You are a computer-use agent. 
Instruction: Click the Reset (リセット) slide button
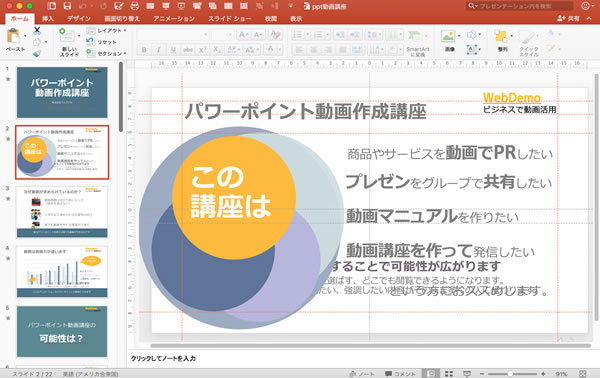click(x=102, y=42)
